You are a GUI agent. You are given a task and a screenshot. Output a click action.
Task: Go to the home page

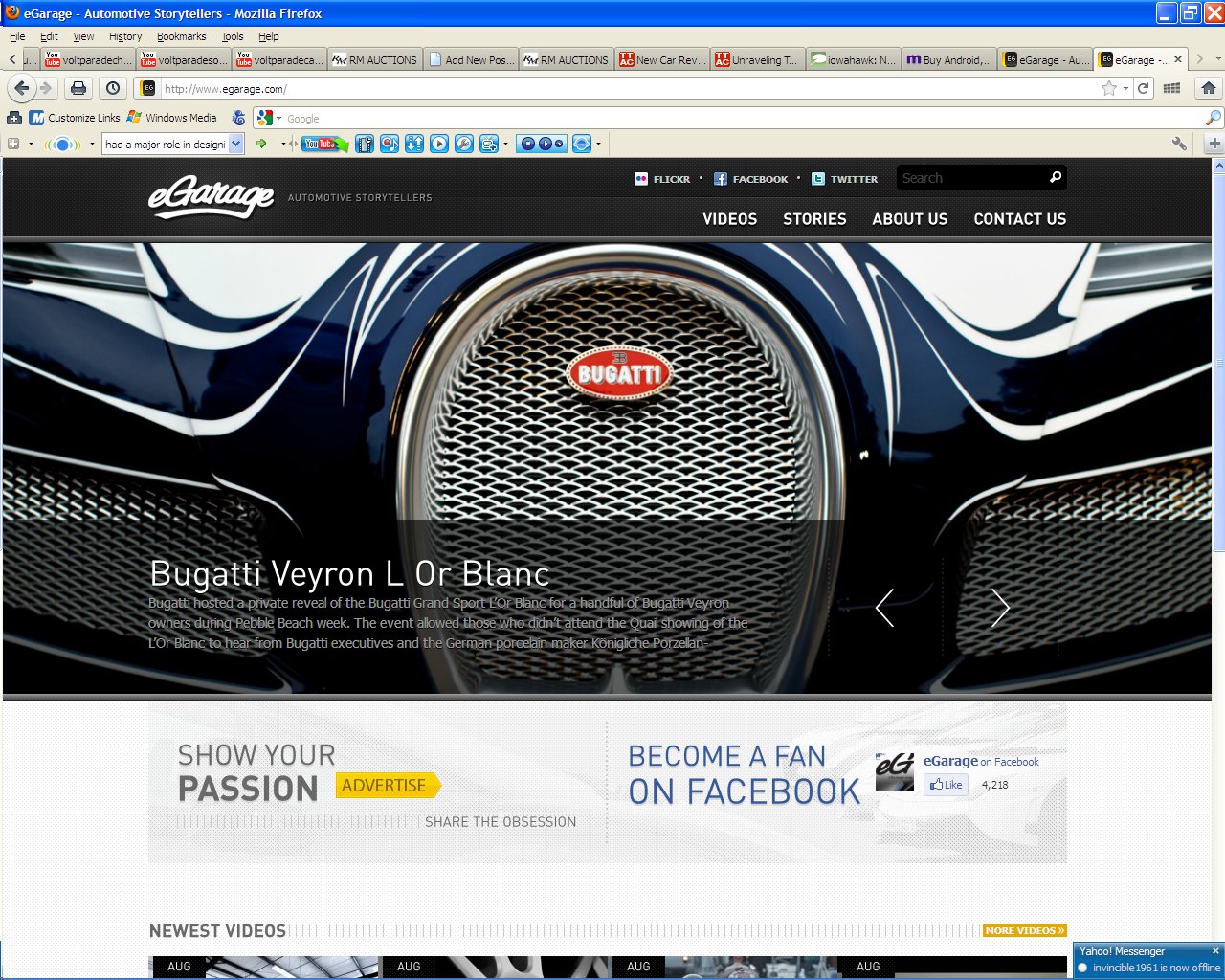[1209, 88]
